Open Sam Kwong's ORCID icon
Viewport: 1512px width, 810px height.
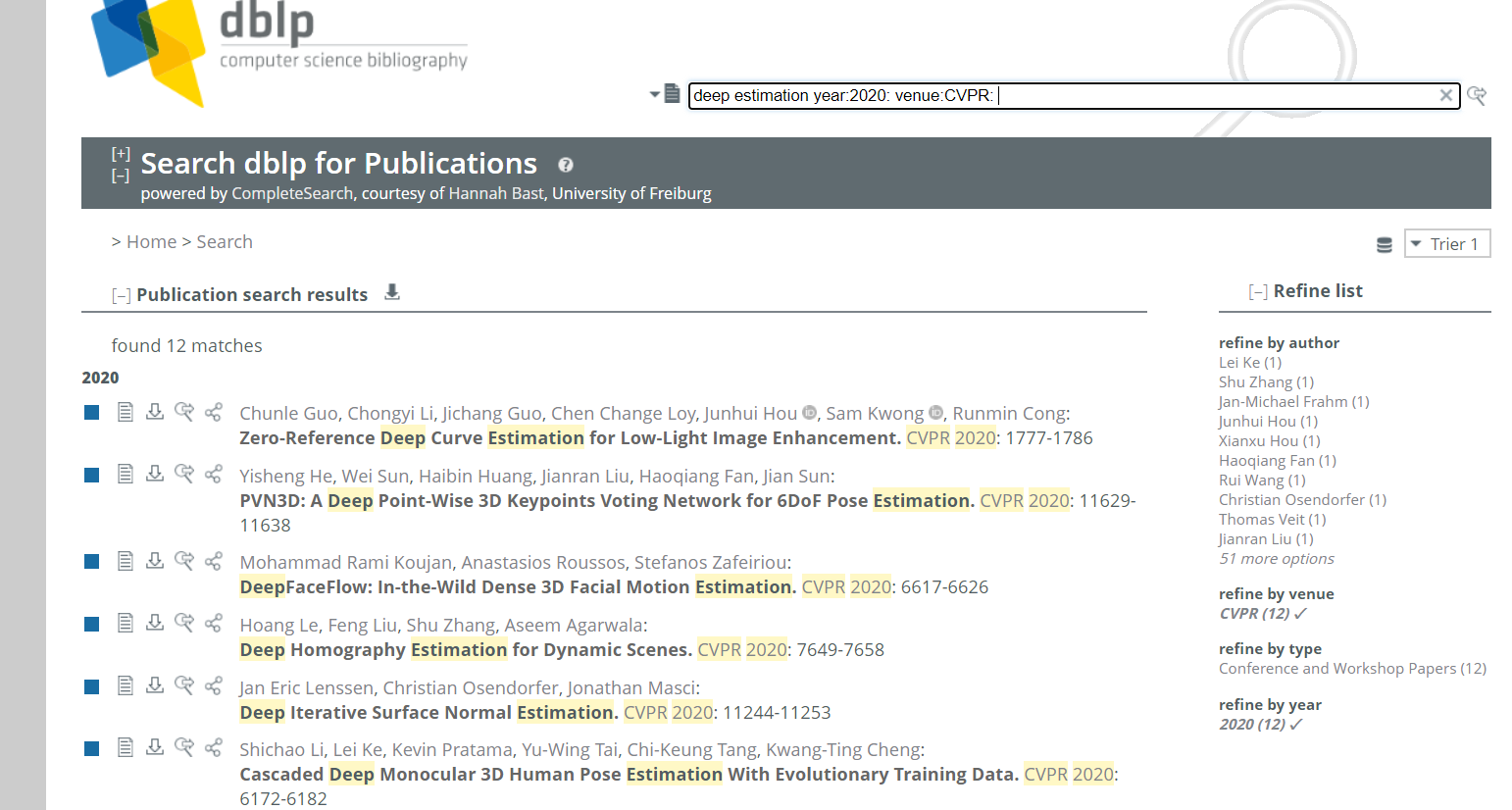pyautogui.click(x=935, y=413)
